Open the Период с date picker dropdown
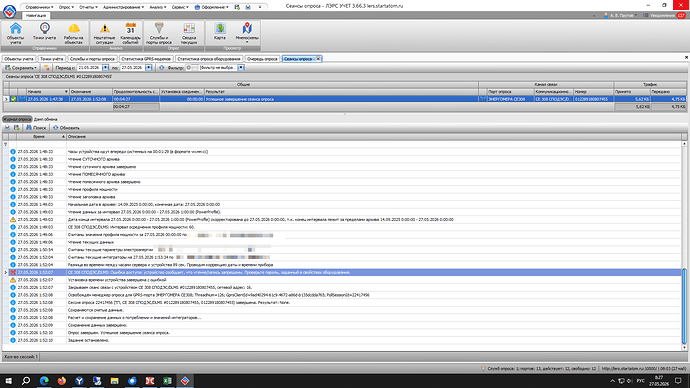This screenshot has height=388, width=690. 106,68
